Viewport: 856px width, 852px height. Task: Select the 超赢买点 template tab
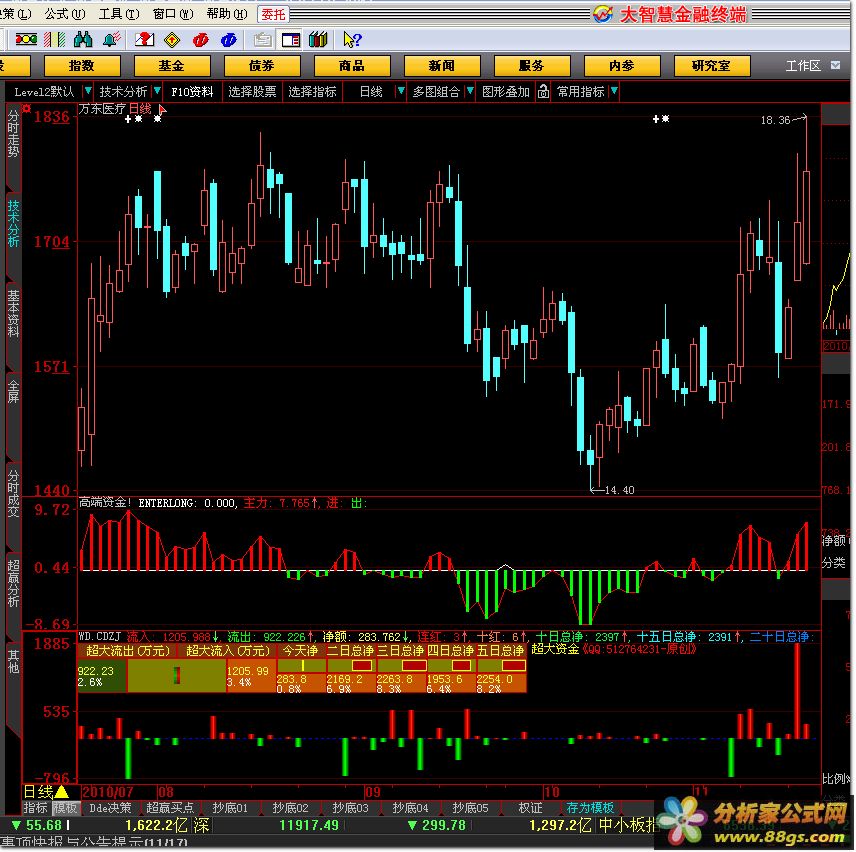(x=170, y=808)
